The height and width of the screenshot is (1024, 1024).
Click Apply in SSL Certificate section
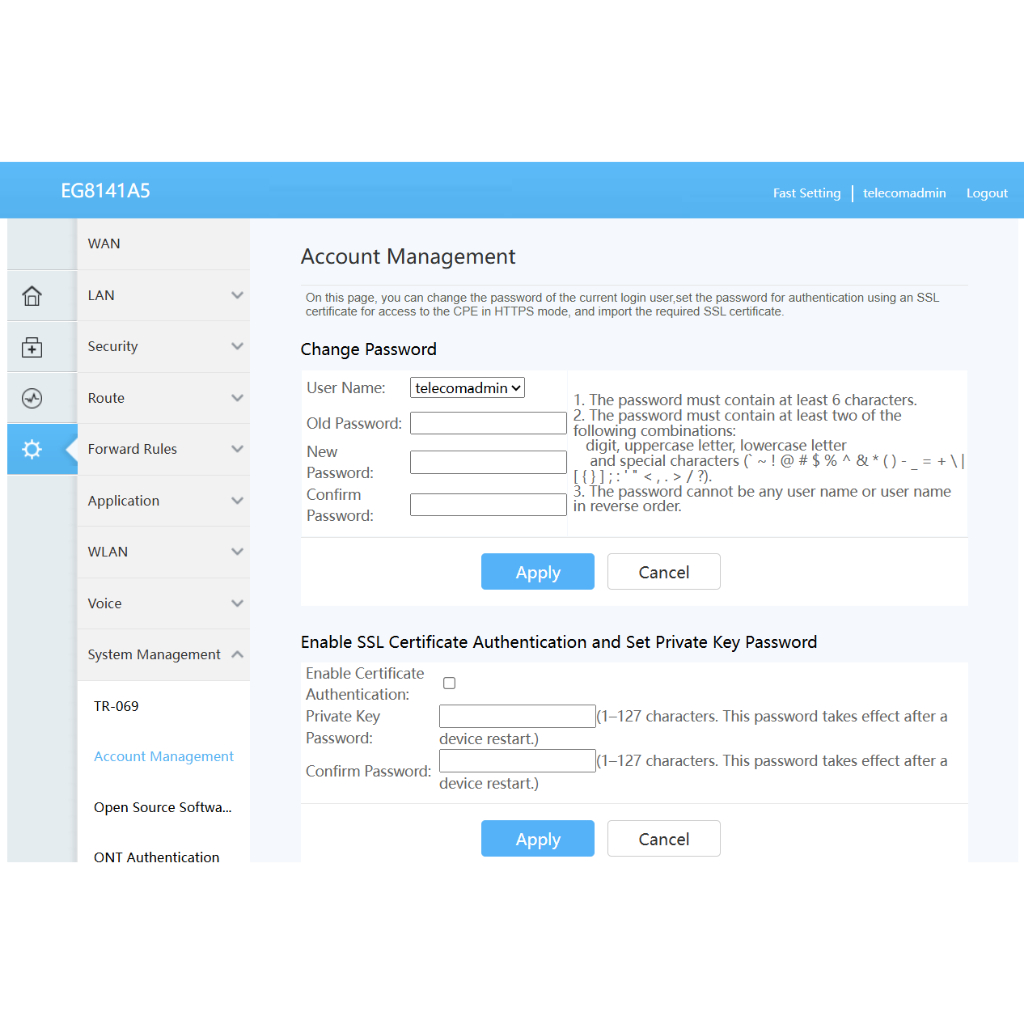537,839
